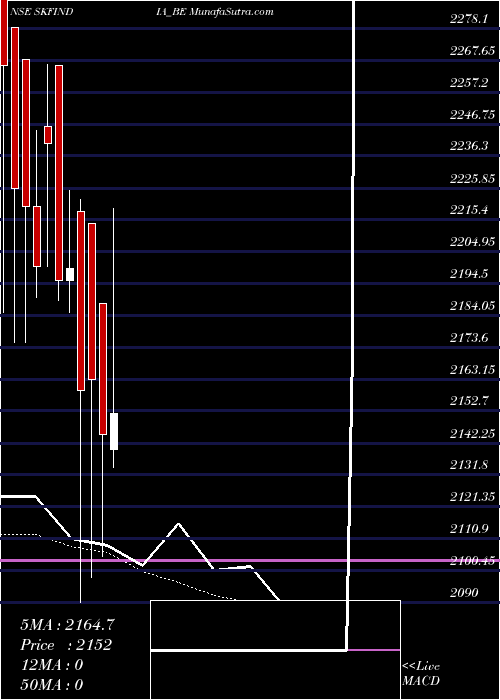Click the MunafaSutra.com text
Image resolution: width=500 pixels, height=700 pixels.
coord(232,12)
